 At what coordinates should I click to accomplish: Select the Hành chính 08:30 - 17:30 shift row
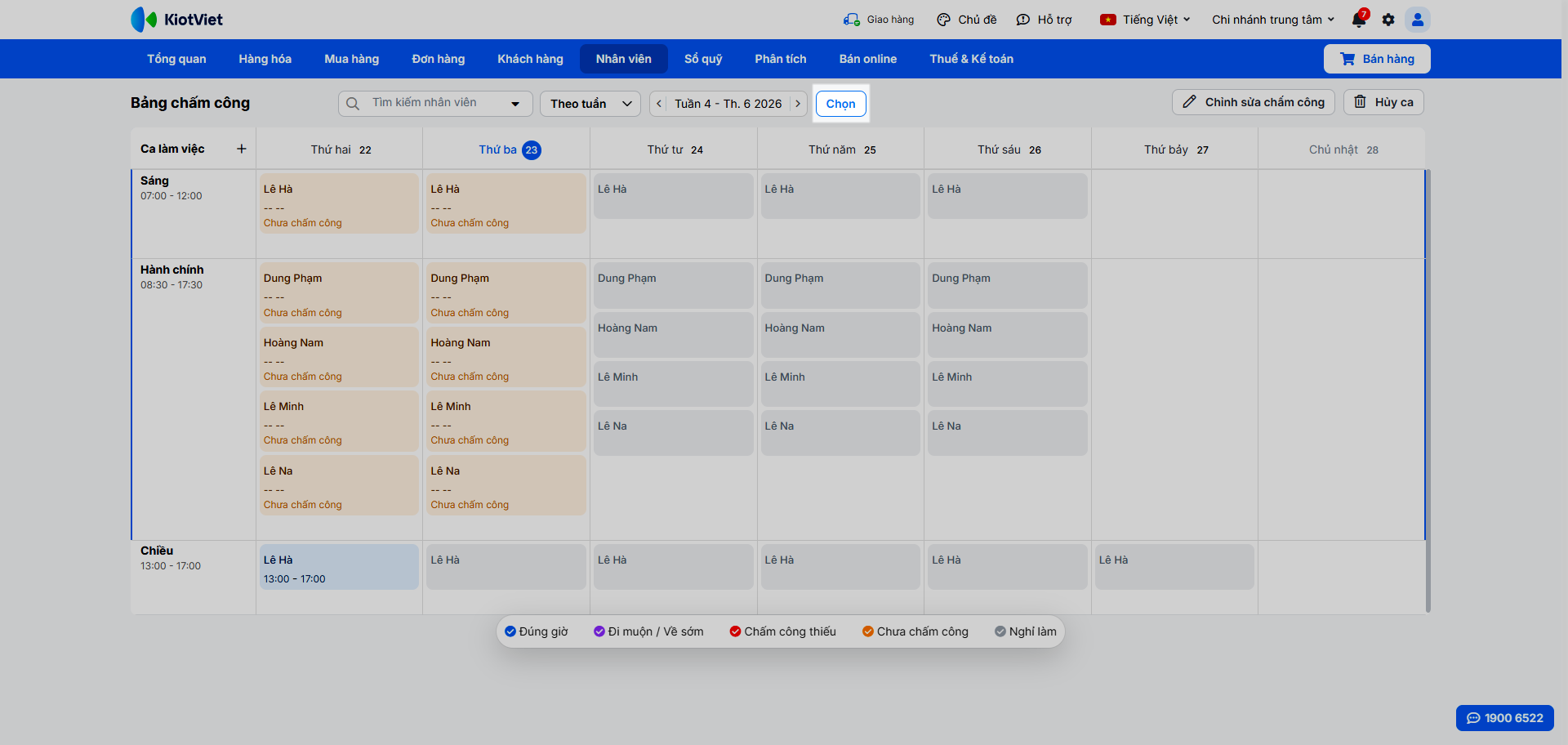click(194, 399)
